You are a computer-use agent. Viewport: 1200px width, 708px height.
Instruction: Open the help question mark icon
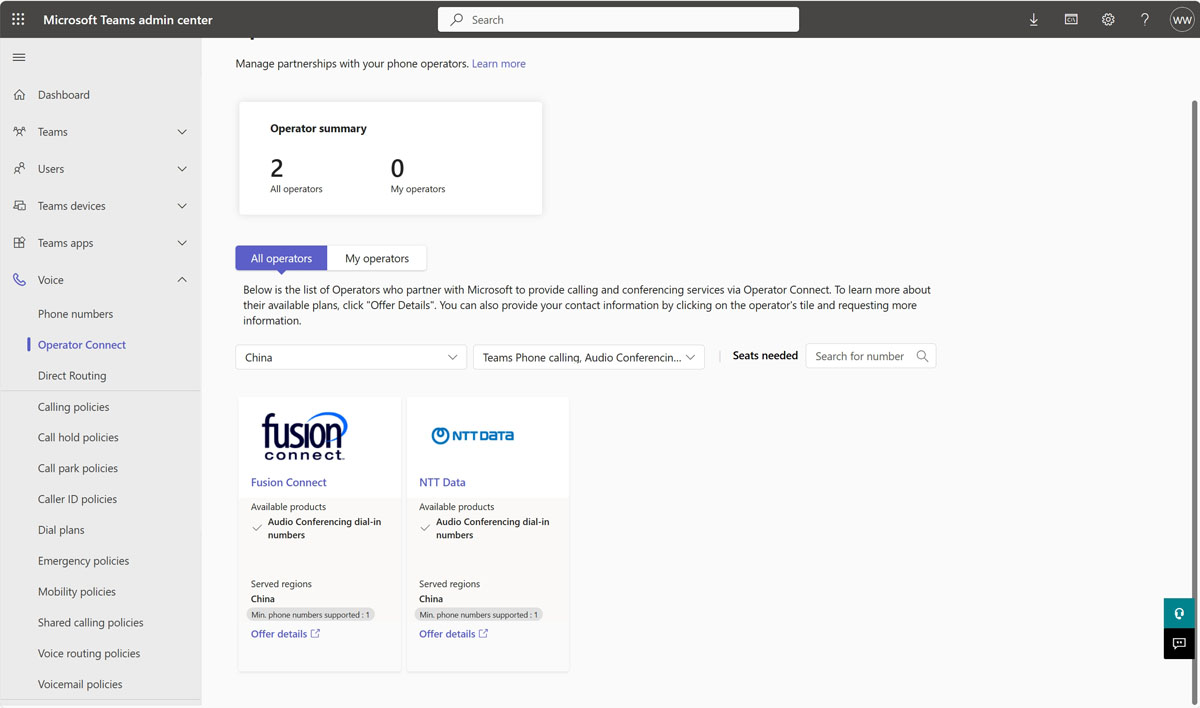tap(1145, 19)
